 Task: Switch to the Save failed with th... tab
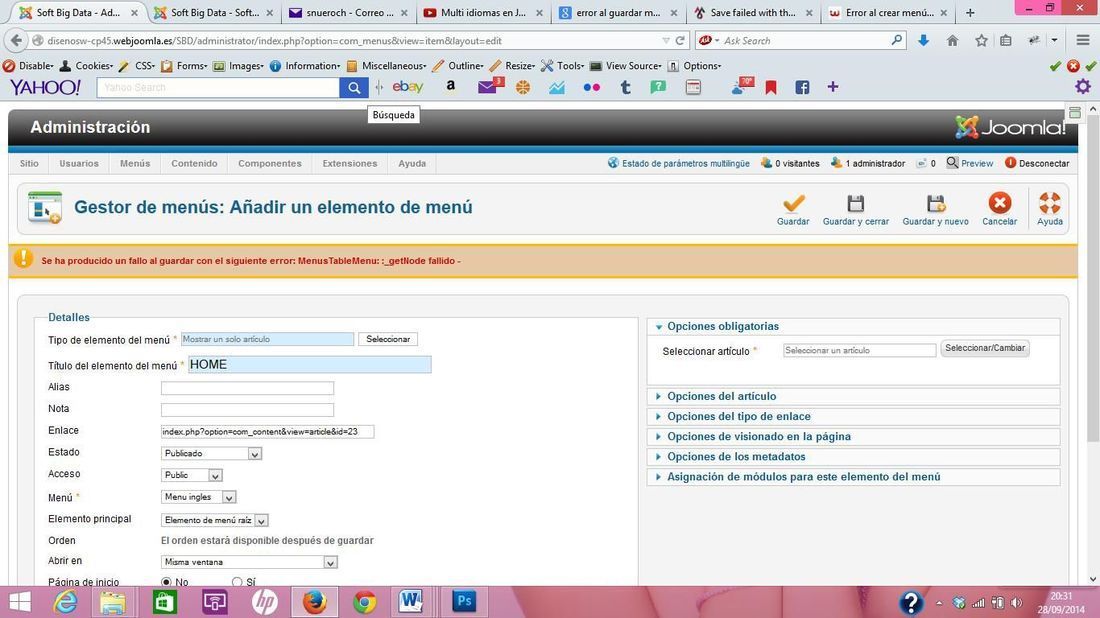click(752, 13)
